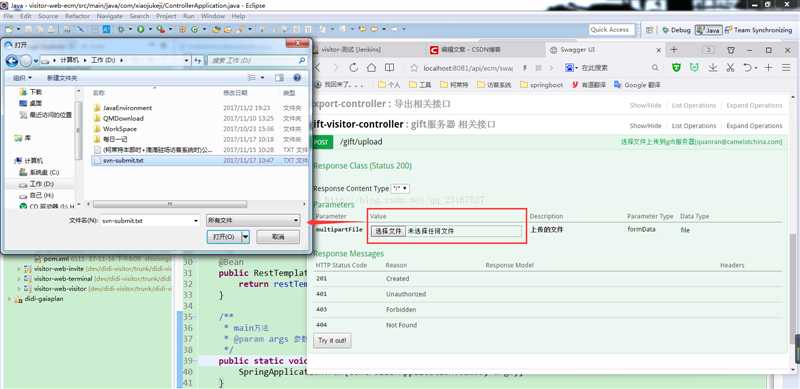The width and height of the screenshot is (800, 389).
Task: Select 系统盘 (C:) drive
Action: click(39, 173)
